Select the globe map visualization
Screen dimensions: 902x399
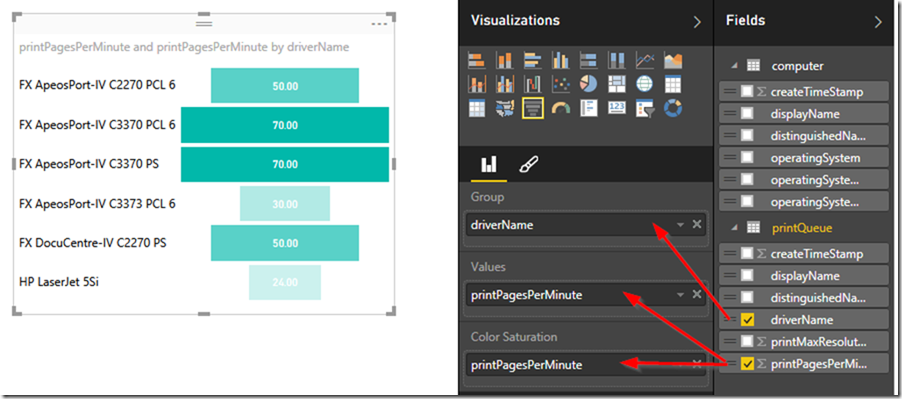644,84
